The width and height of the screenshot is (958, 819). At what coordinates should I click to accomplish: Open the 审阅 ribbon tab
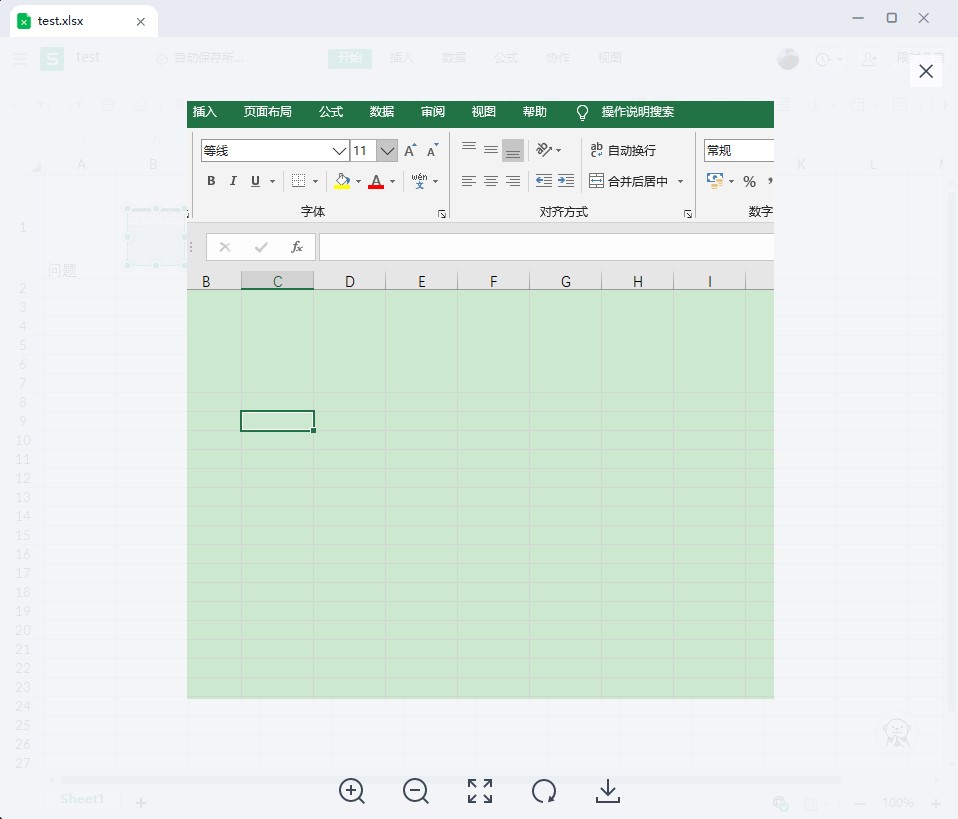pos(433,112)
